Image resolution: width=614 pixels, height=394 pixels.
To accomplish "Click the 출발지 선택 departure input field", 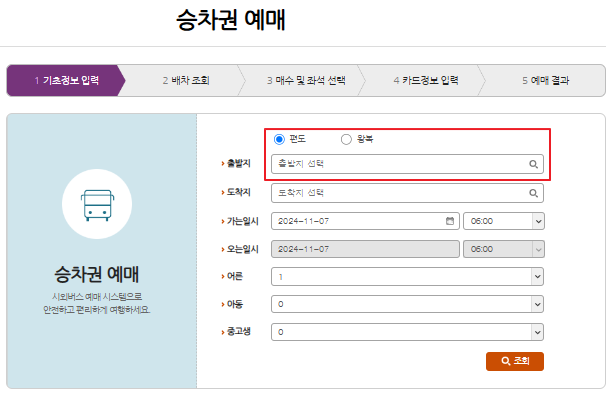I will tap(407, 164).
